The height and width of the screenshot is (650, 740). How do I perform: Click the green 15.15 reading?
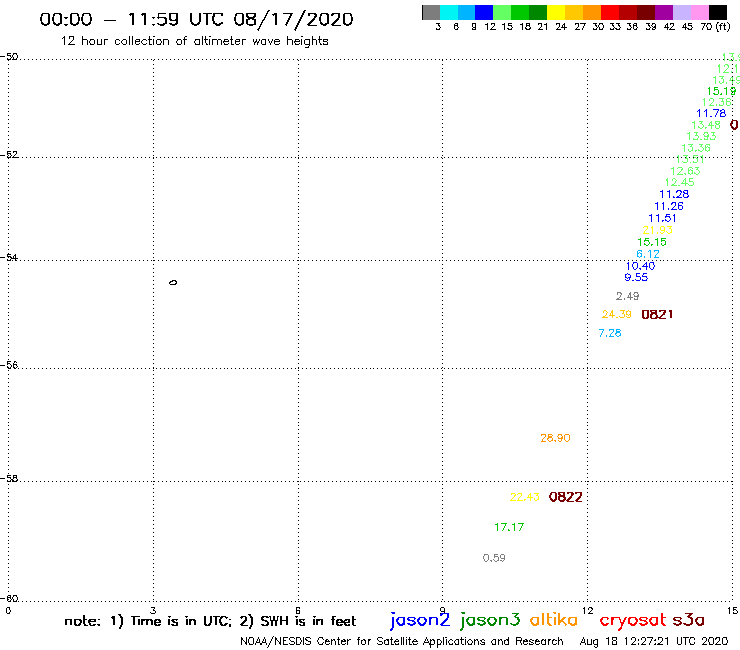652,242
